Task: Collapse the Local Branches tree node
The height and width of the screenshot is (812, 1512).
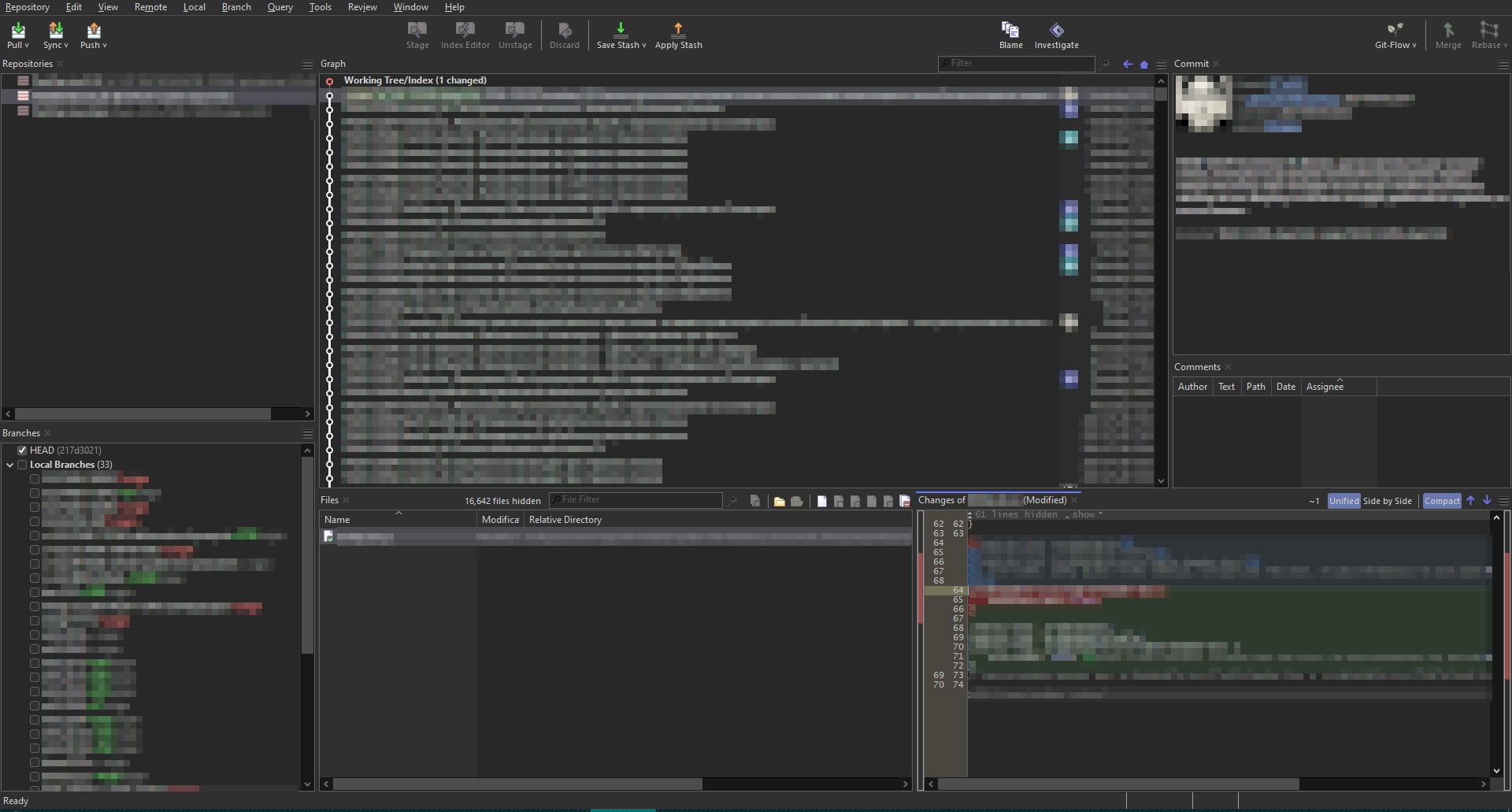Action: pos(9,465)
